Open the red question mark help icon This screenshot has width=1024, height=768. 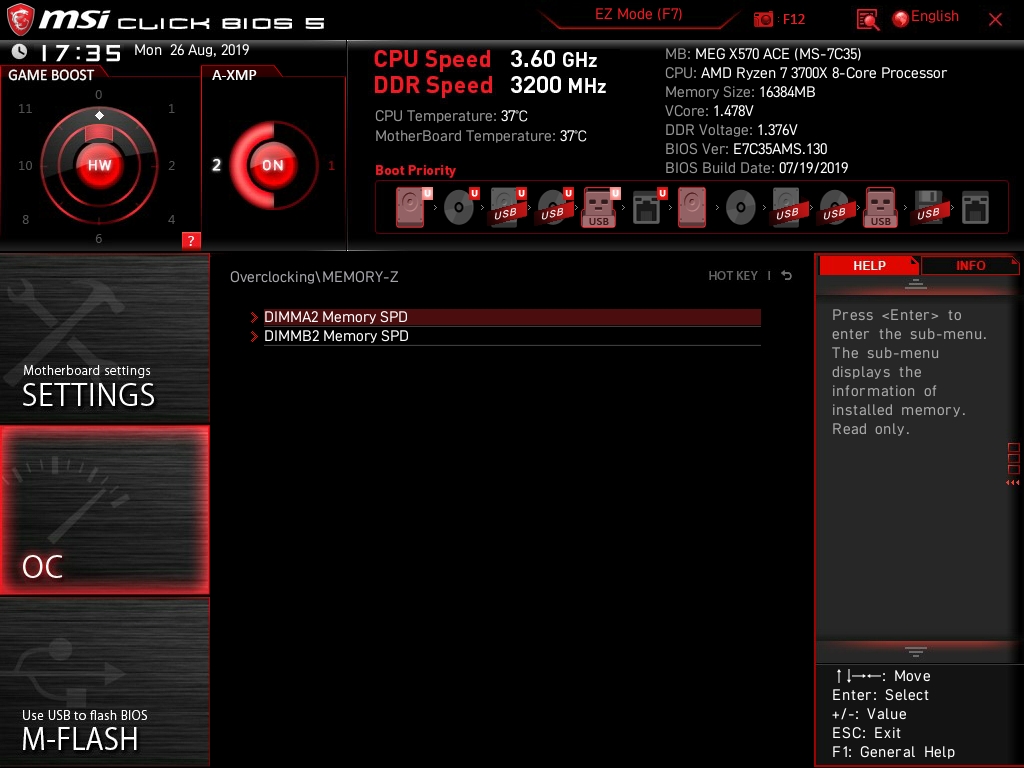tap(191, 240)
